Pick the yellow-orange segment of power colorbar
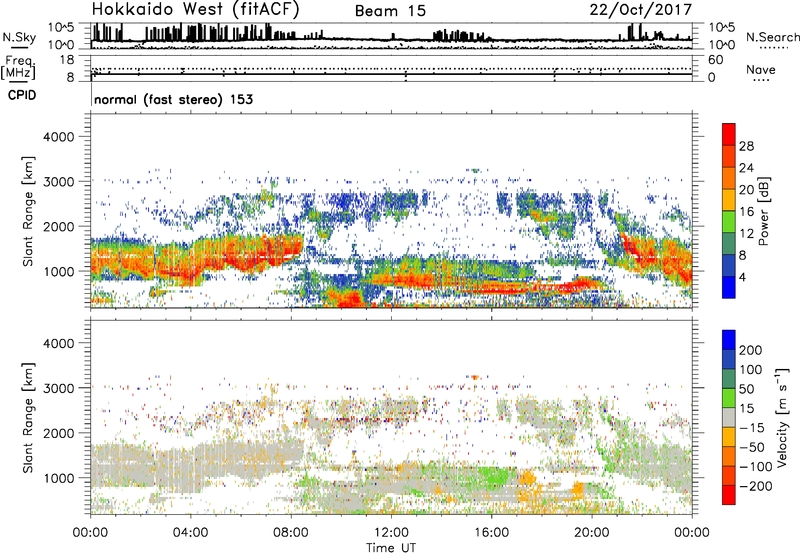The image size is (800, 554). click(x=729, y=200)
